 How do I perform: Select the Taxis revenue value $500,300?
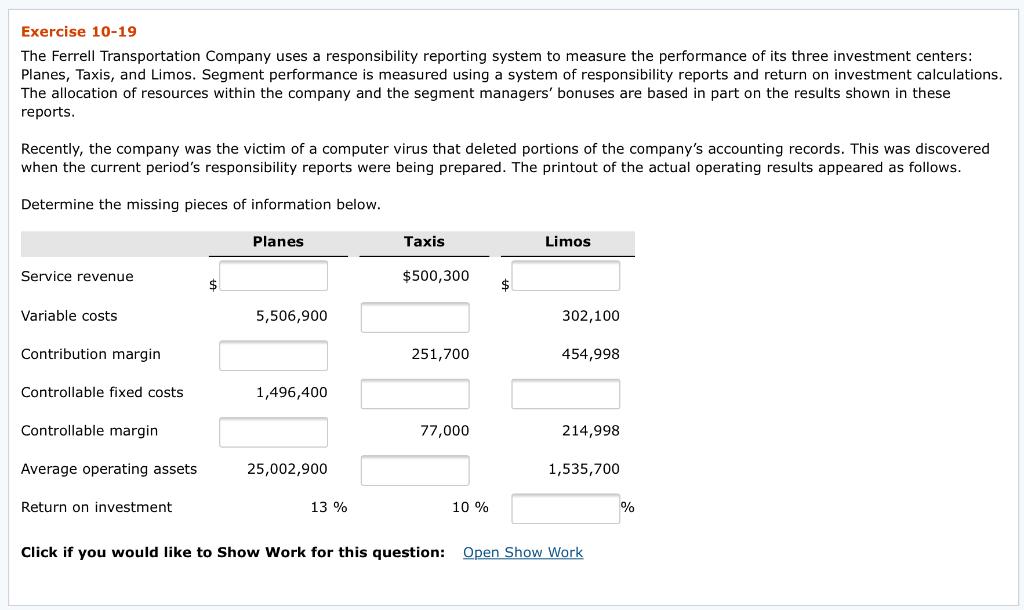tap(436, 276)
